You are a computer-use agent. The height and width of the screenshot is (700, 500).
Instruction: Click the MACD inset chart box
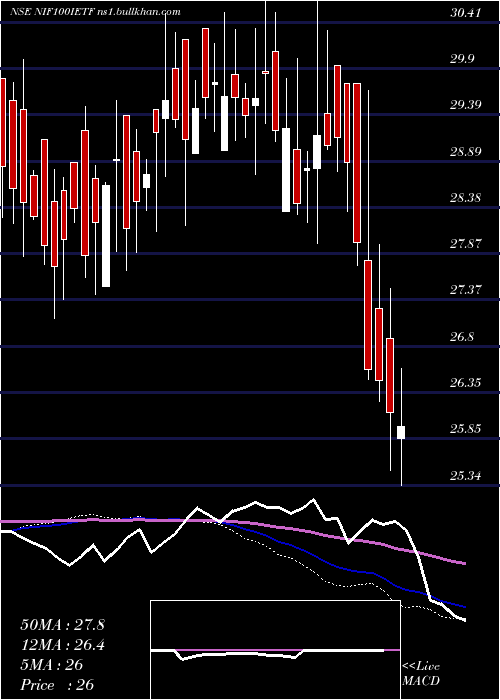click(x=275, y=650)
